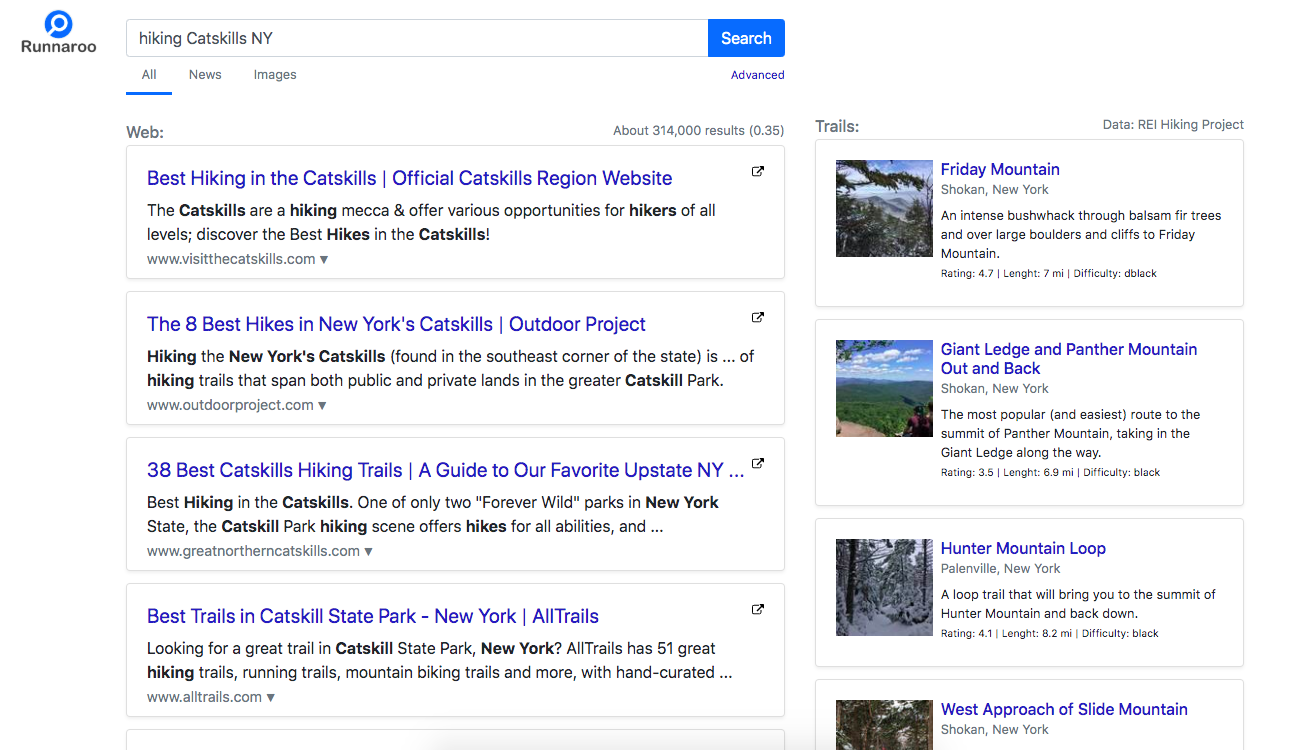Open external link icon for 38 Best Catskills result
Viewport: 1298px width, 750px height.
pos(757,464)
